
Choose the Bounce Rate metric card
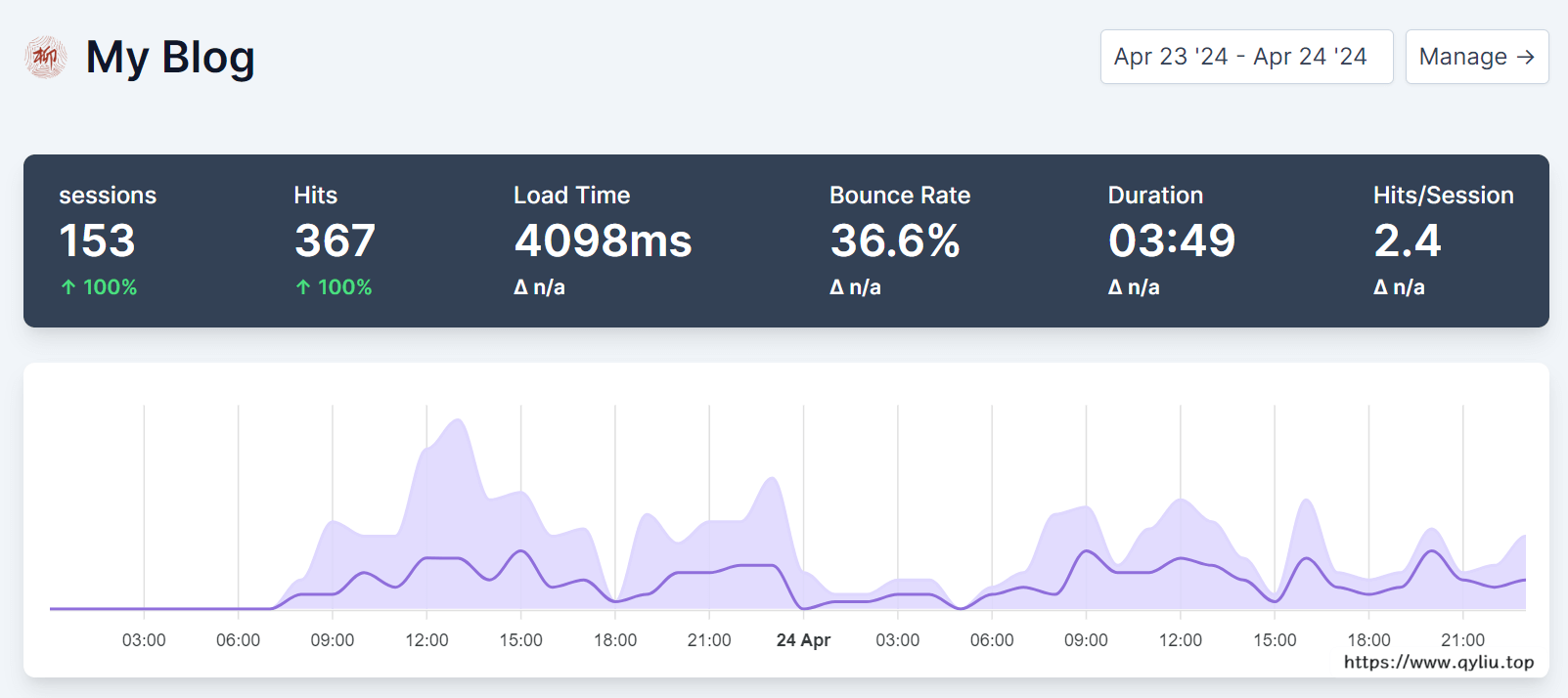pyautogui.click(x=895, y=240)
